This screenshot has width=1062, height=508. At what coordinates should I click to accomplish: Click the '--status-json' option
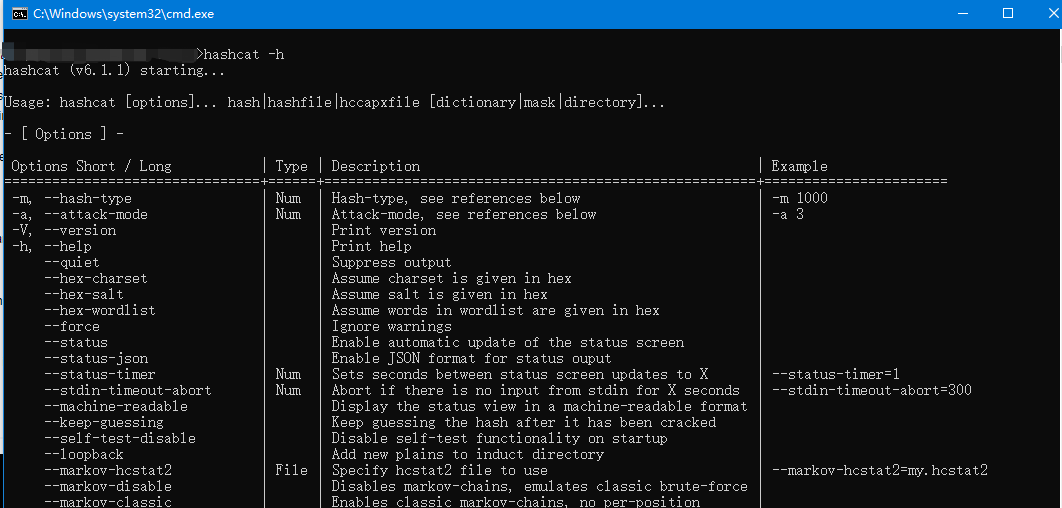(x=95, y=358)
